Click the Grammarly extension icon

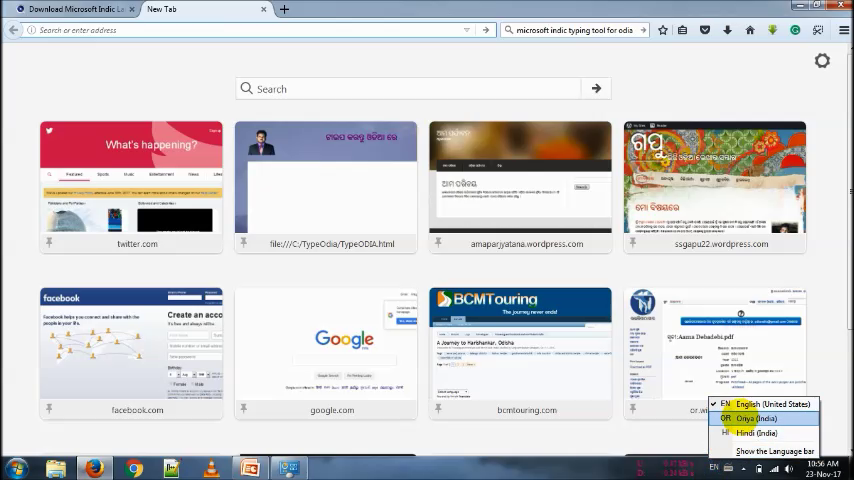(795, 30)
